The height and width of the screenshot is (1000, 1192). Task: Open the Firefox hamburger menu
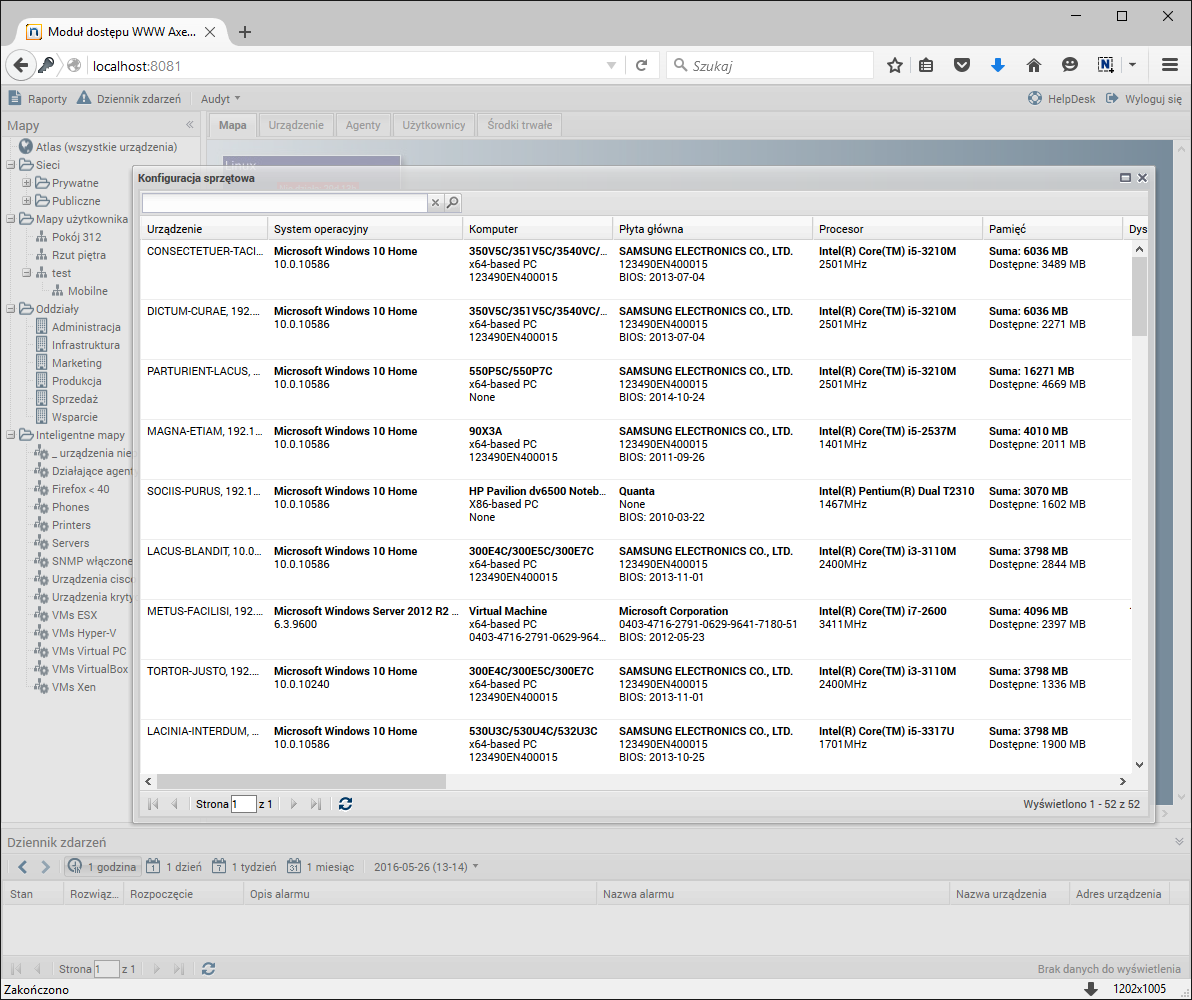pyautogui.click(x=1170, y=65)
